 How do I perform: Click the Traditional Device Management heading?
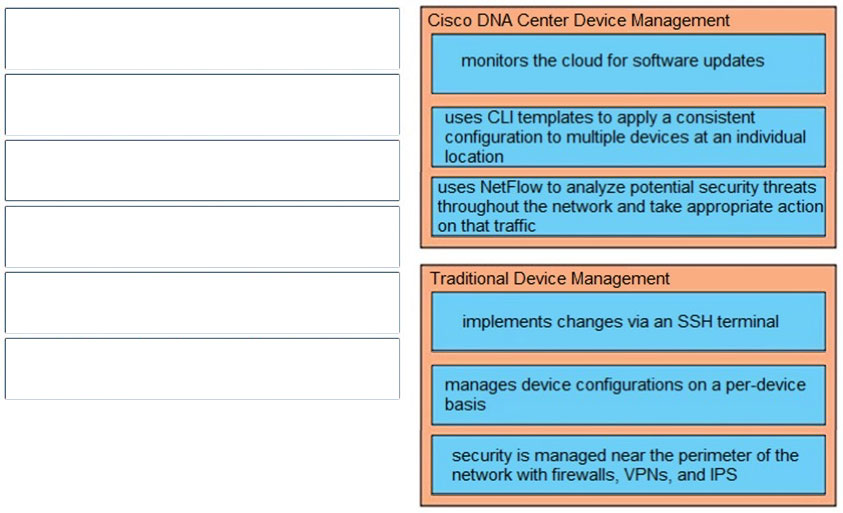(549, 279)
